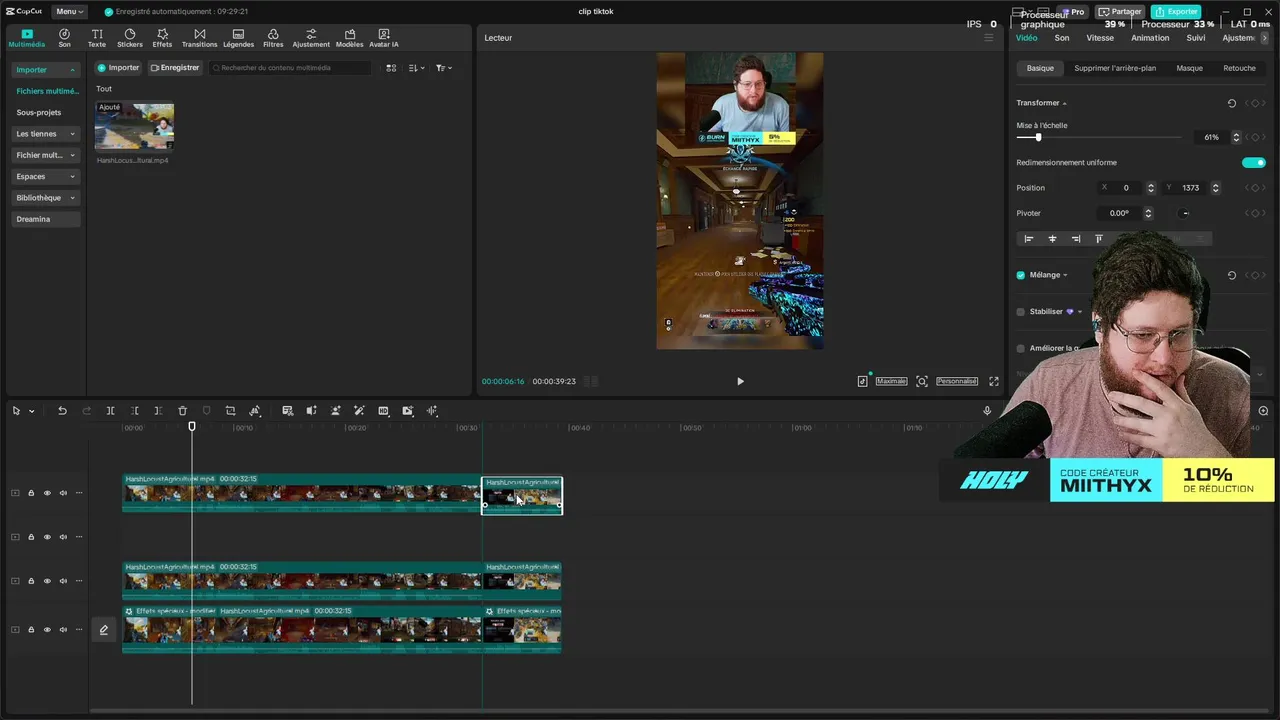The width and height of the screenshot is (1280, 720).
Task: Click the trim right of playhead icon
Action: [x=158, y=411]
